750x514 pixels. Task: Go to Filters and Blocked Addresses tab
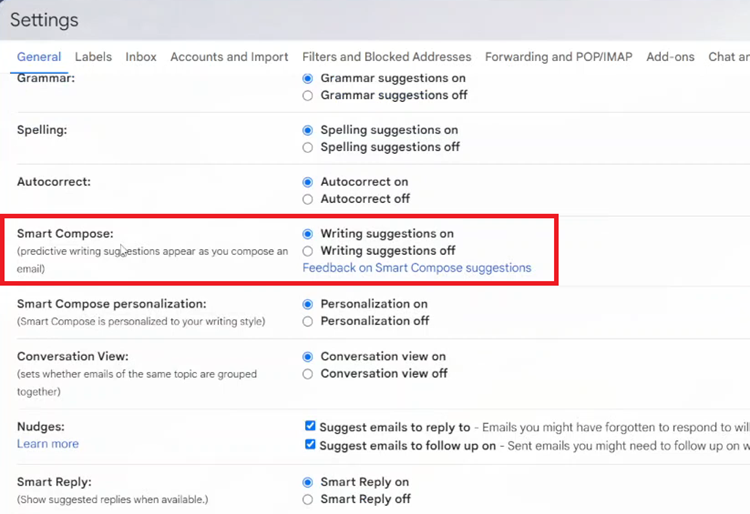click(386, 57)
